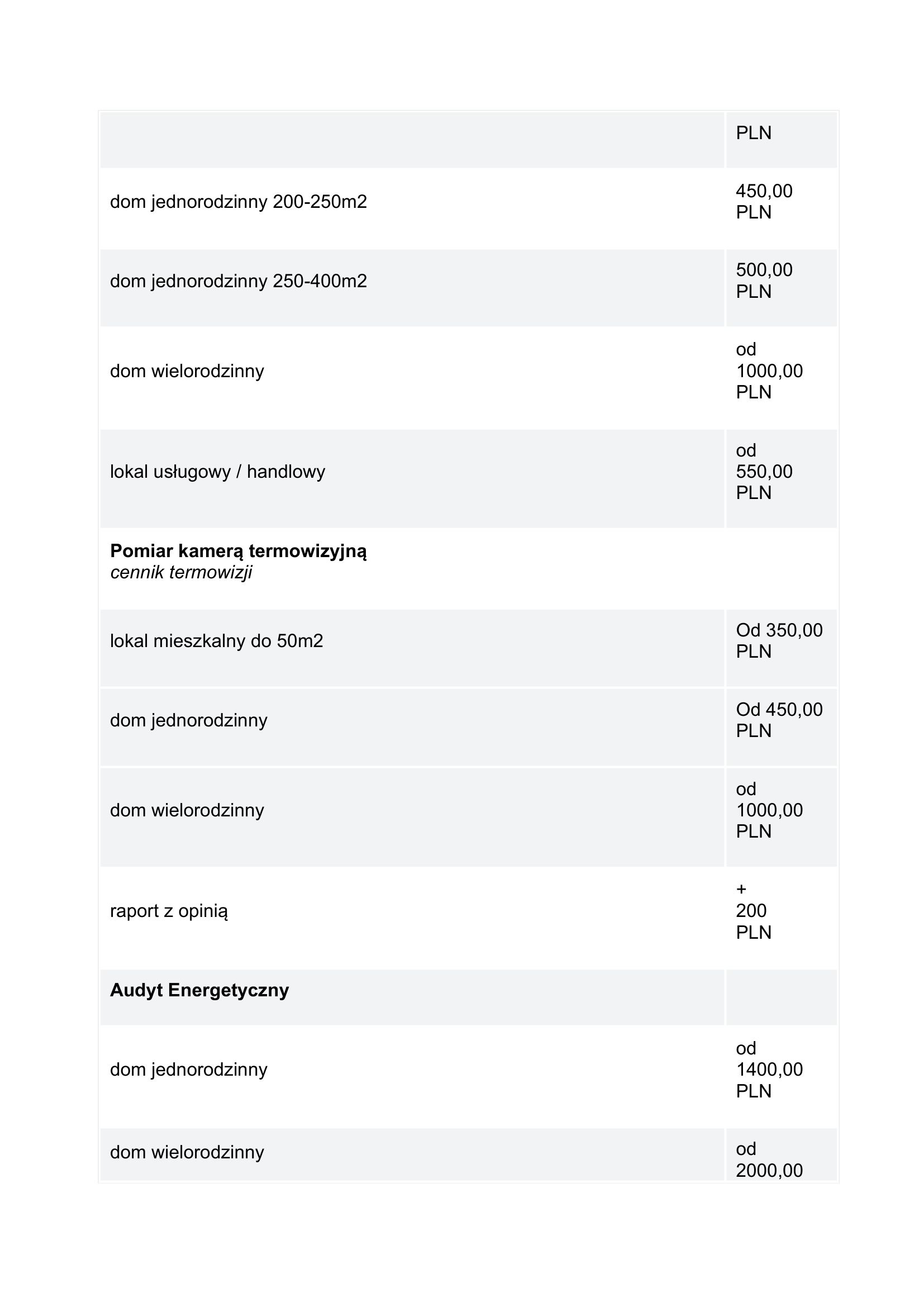Open the 'cennik termowizji' italic link
This screenshot has height=1307, width=924.
181,573
